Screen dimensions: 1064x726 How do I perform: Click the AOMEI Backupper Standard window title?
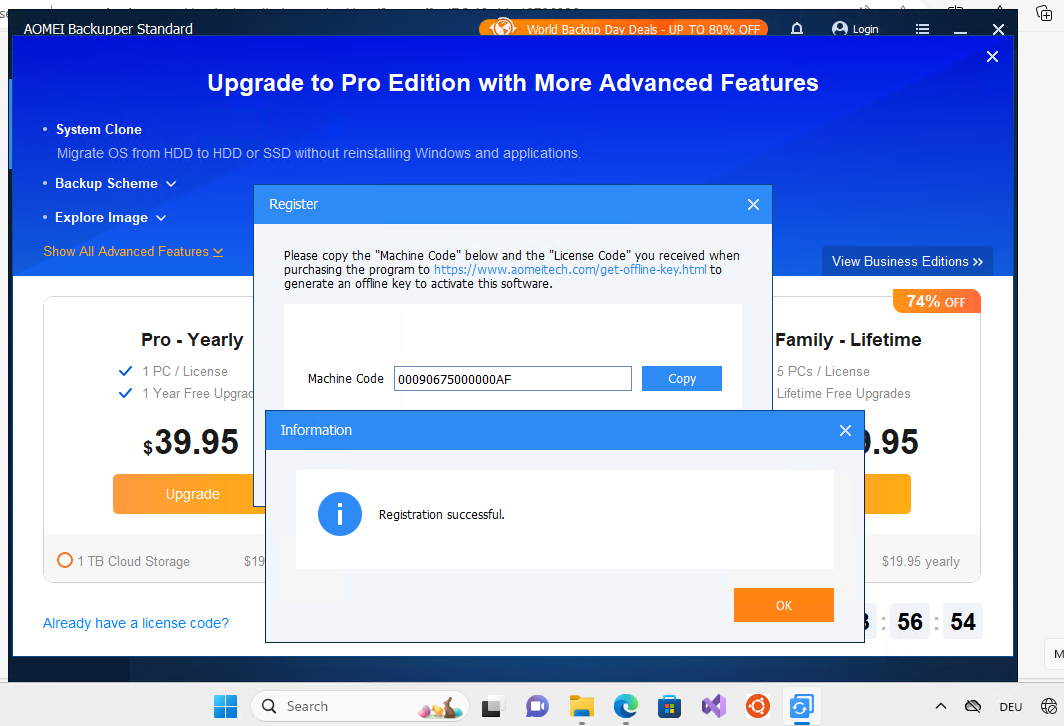[x=108, y=28]
